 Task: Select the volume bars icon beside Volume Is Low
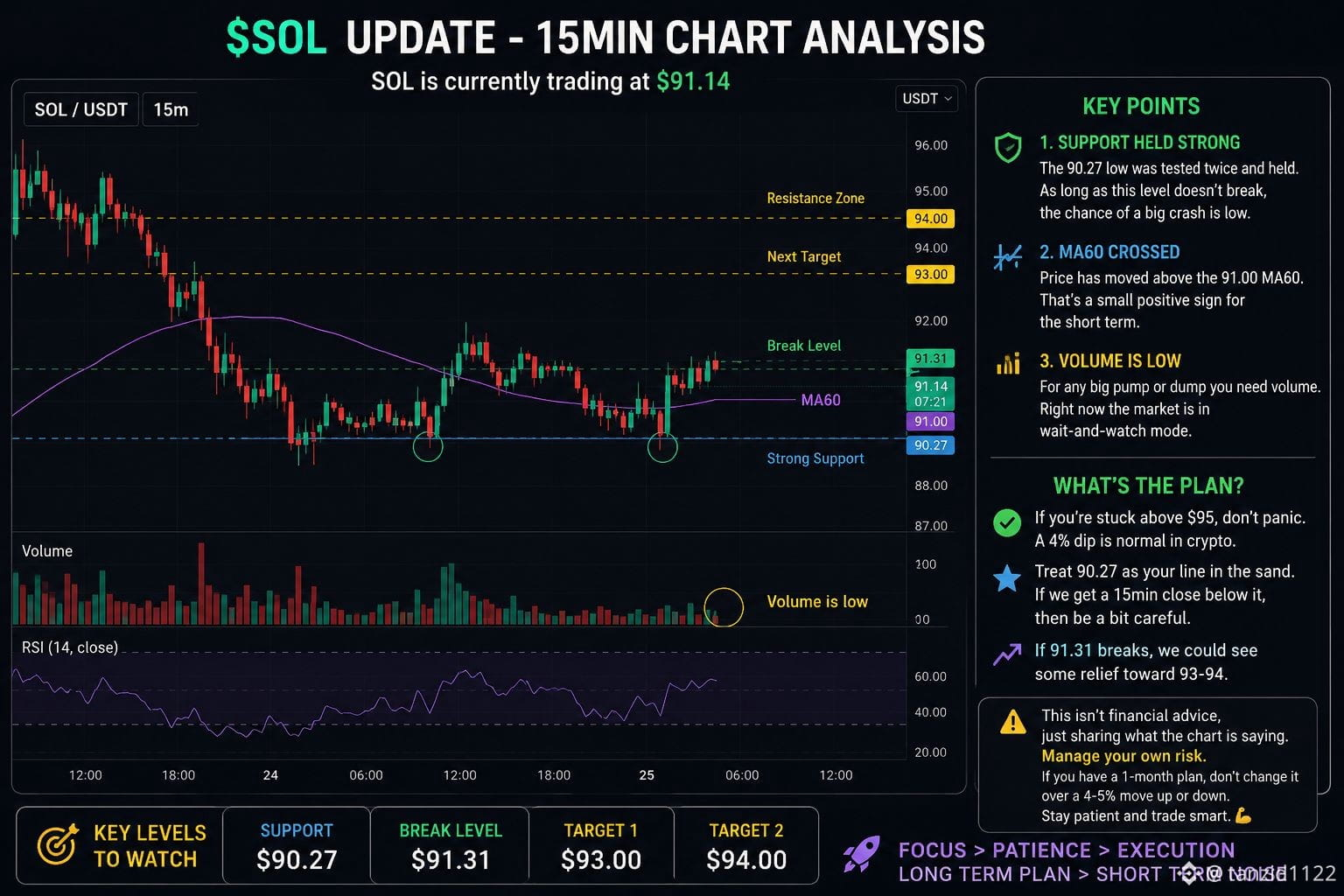click(1008, 363)
